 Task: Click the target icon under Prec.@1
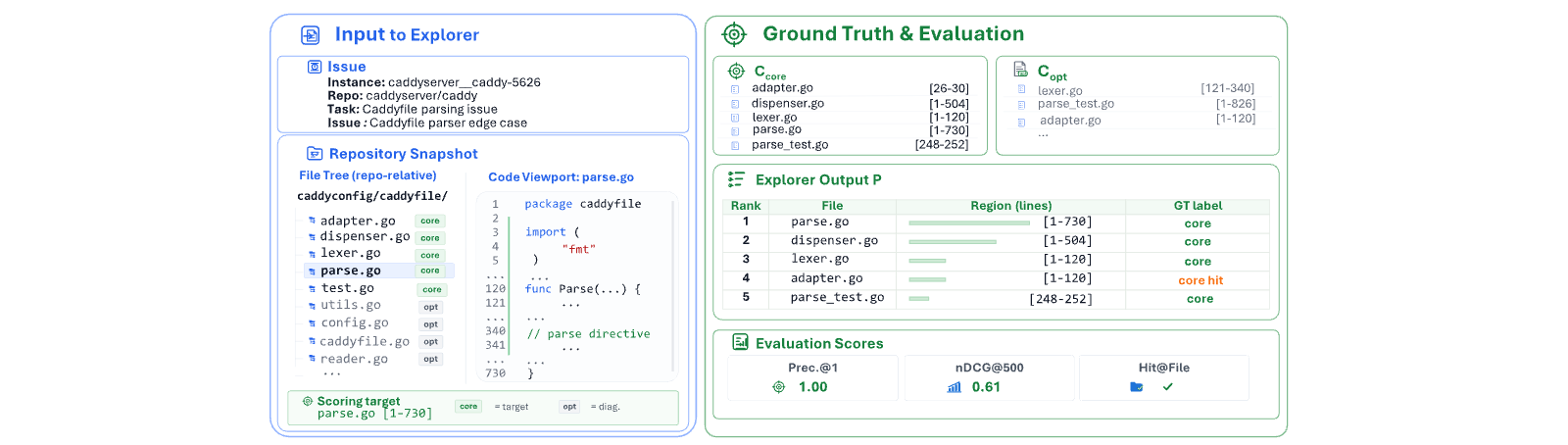[x=779, y=387]
